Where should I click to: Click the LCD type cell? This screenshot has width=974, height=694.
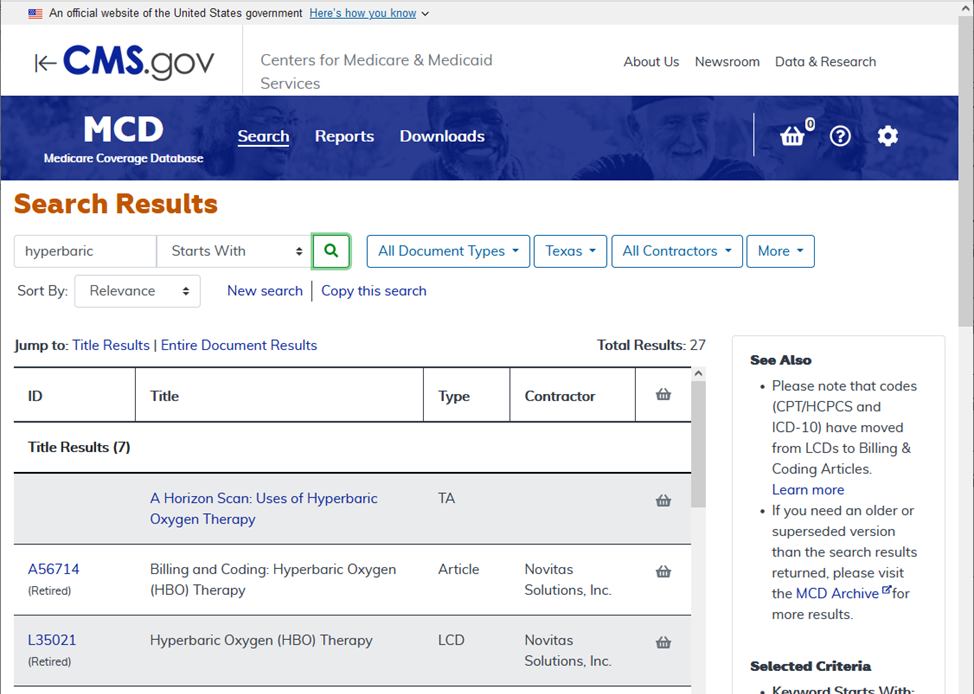pyautogui.click(x=451, y=640)
